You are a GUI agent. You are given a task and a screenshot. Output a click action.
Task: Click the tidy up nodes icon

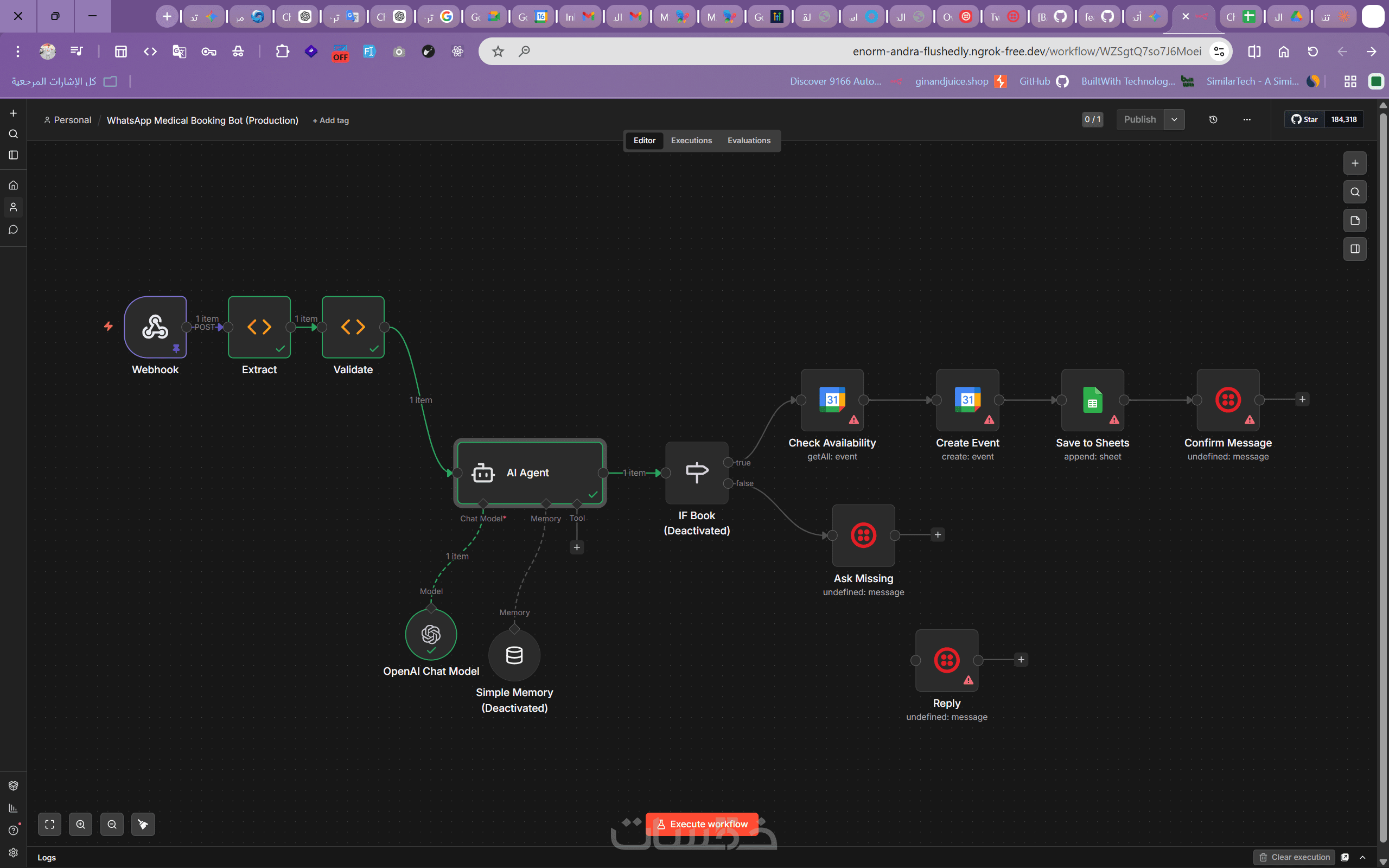(x=143, y=825)
